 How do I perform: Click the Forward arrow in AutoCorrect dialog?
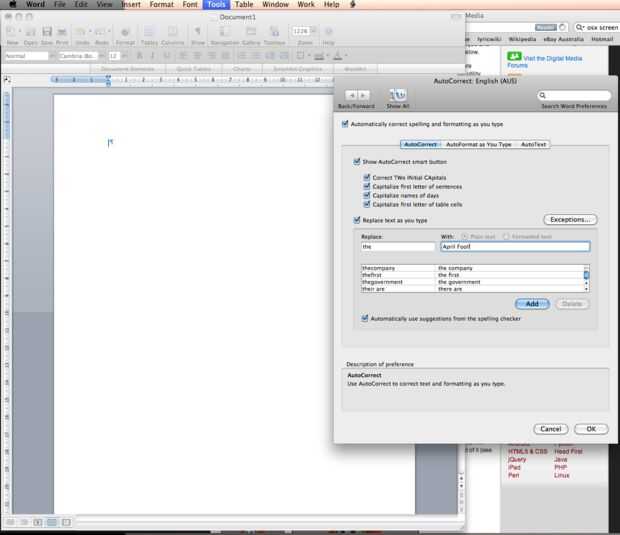coord(363,95)
